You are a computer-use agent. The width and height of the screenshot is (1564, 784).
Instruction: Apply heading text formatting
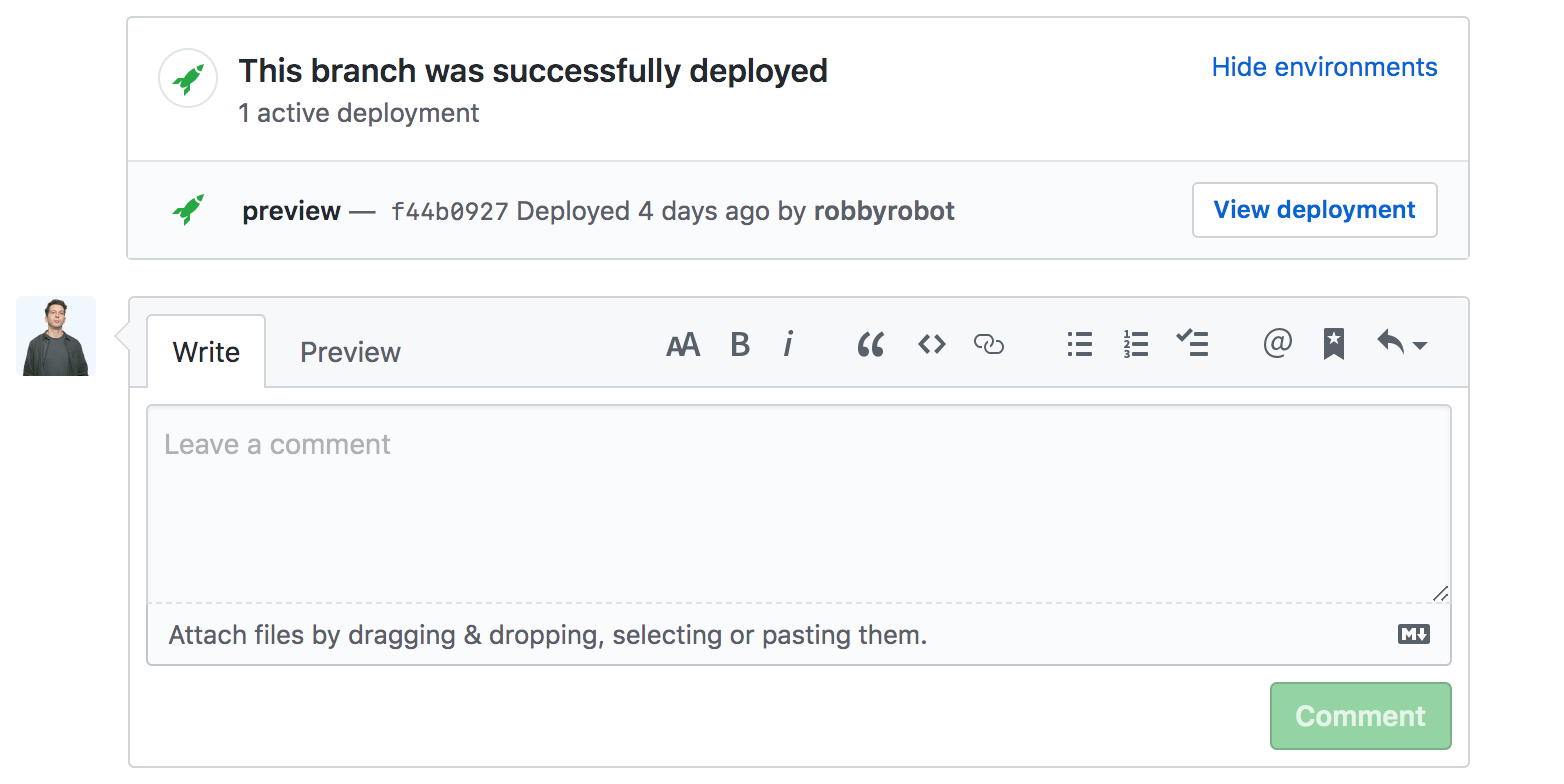click(683, 344)
